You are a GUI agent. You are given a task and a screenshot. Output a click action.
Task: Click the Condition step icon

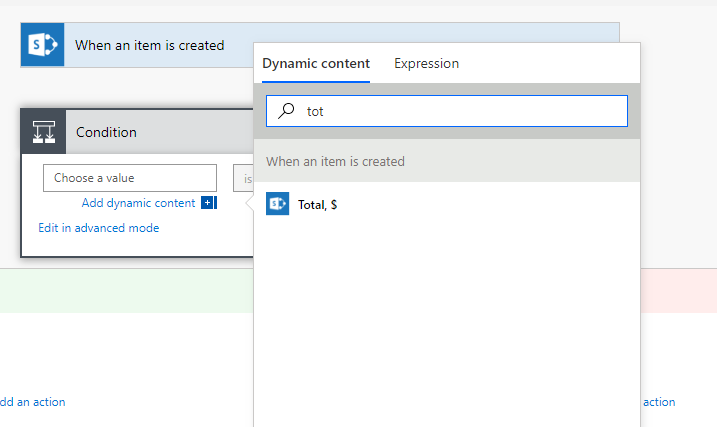tap(43, 132)
